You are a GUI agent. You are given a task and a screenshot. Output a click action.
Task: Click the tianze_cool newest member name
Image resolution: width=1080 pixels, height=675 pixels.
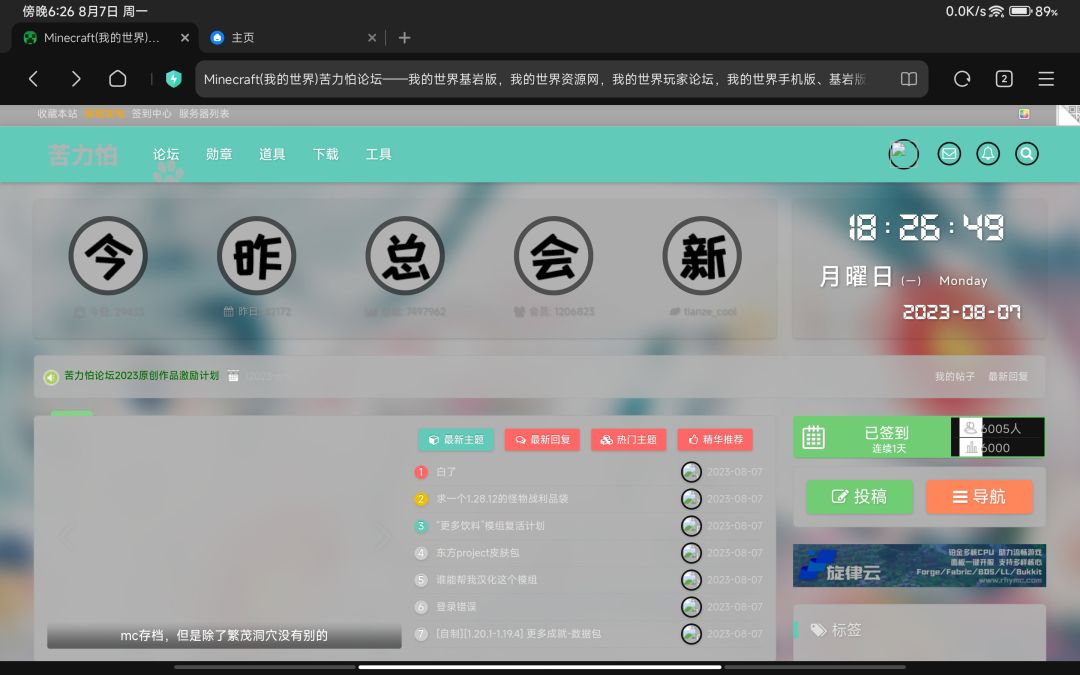710,312
